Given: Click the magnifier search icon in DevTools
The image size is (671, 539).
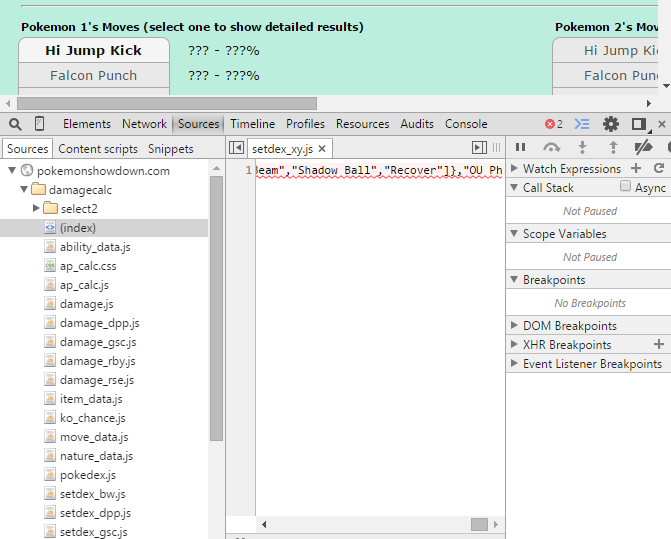Looking at the screenshot, I should coord(15,124).
